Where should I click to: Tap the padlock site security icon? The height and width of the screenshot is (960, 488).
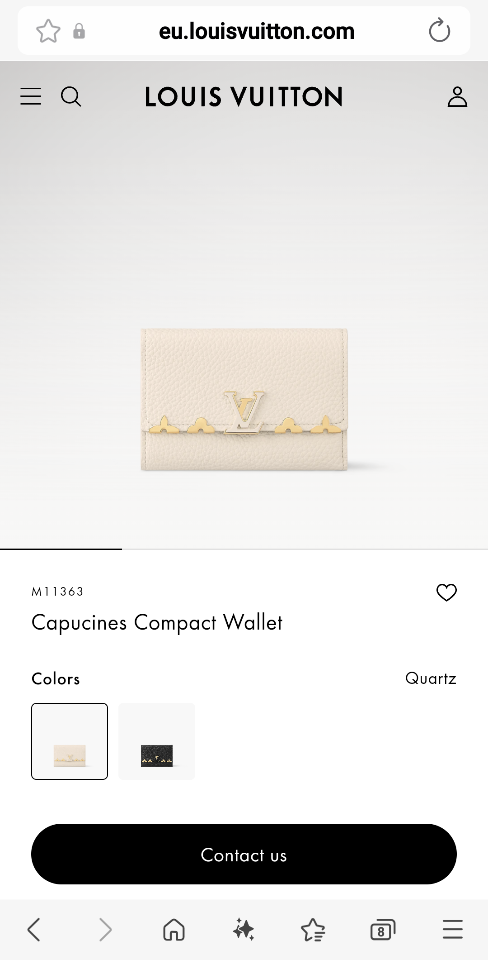[x=79, y=31]
